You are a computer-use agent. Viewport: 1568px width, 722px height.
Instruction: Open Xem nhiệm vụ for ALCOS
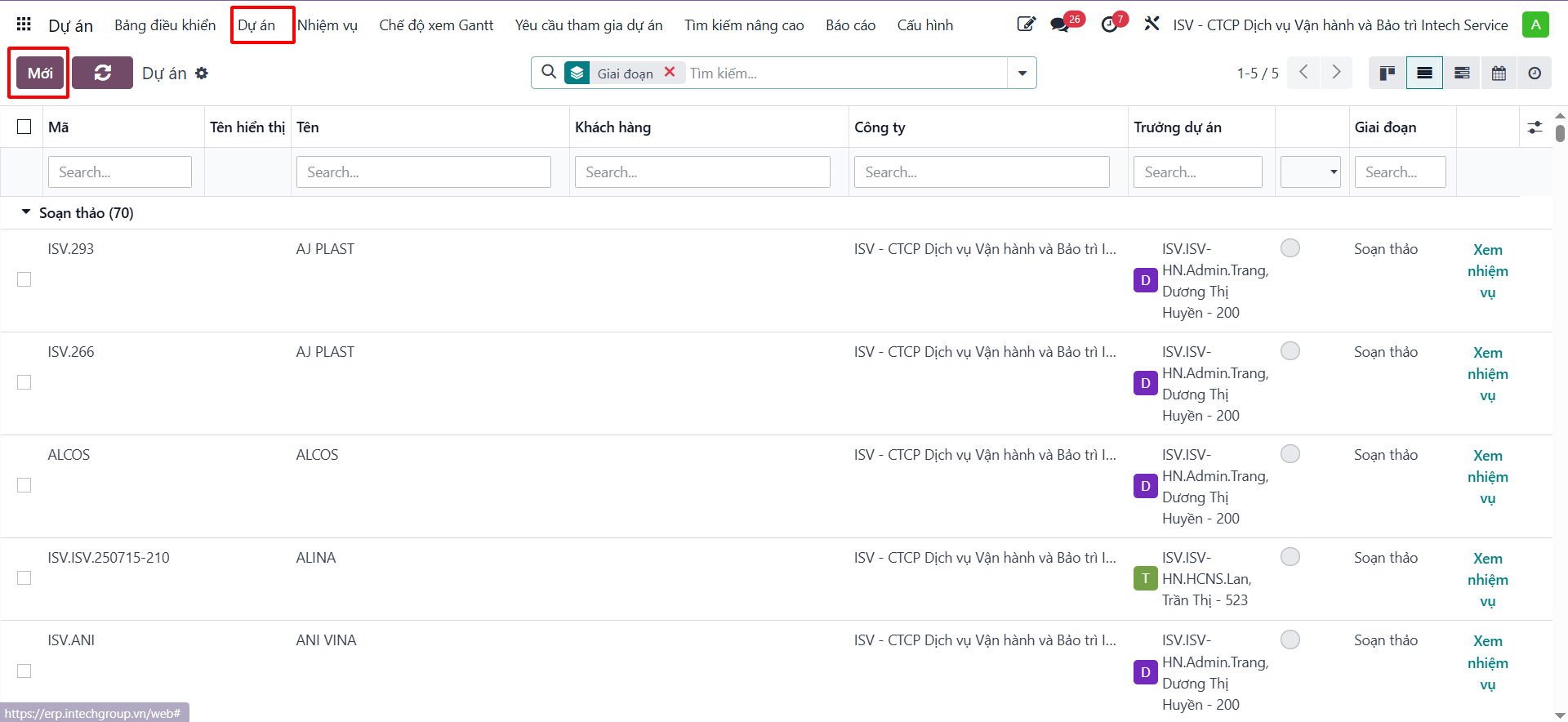click(x=1487, y=477)
